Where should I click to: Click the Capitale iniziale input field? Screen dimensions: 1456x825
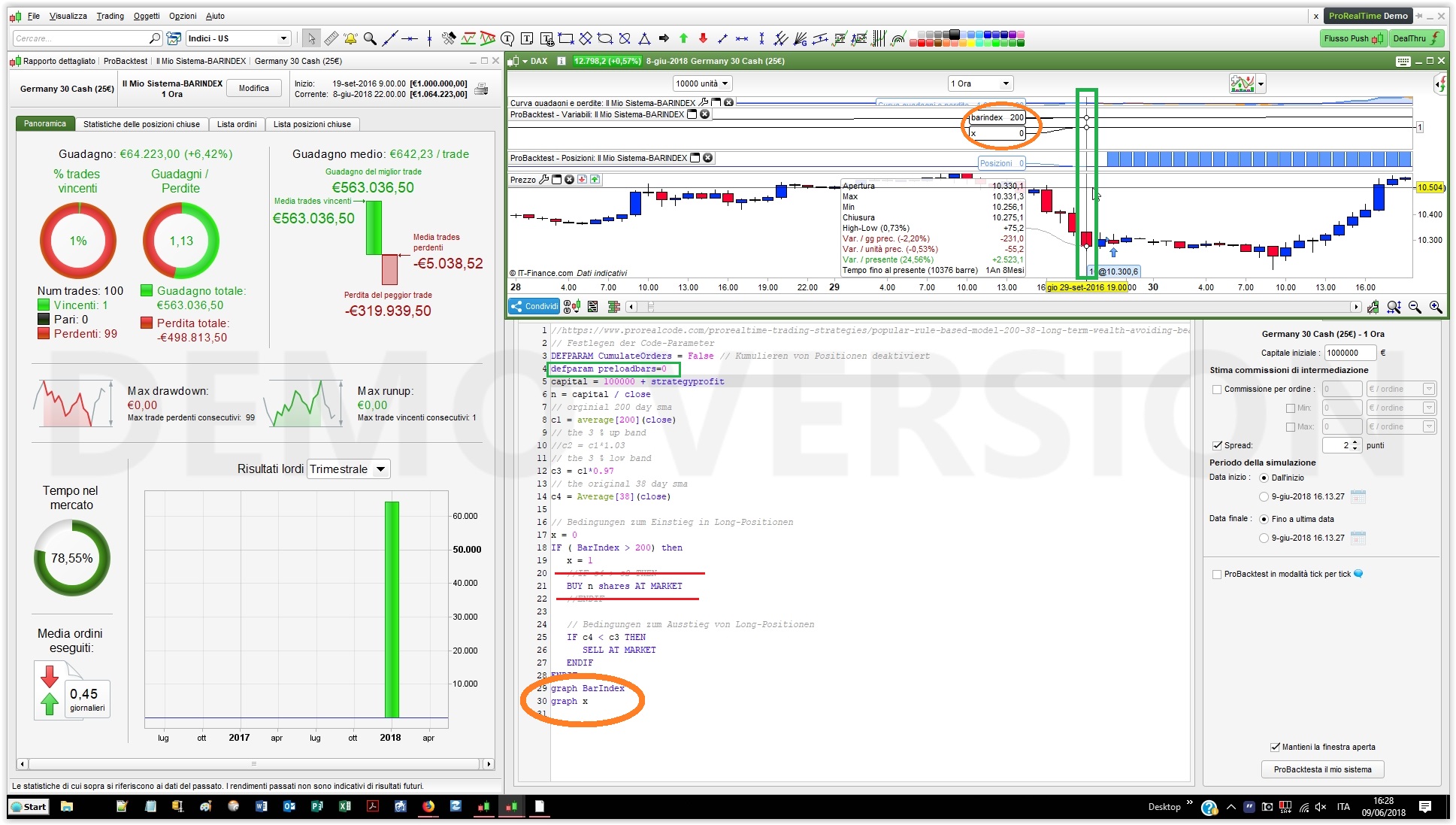[x=1349, y=353]
